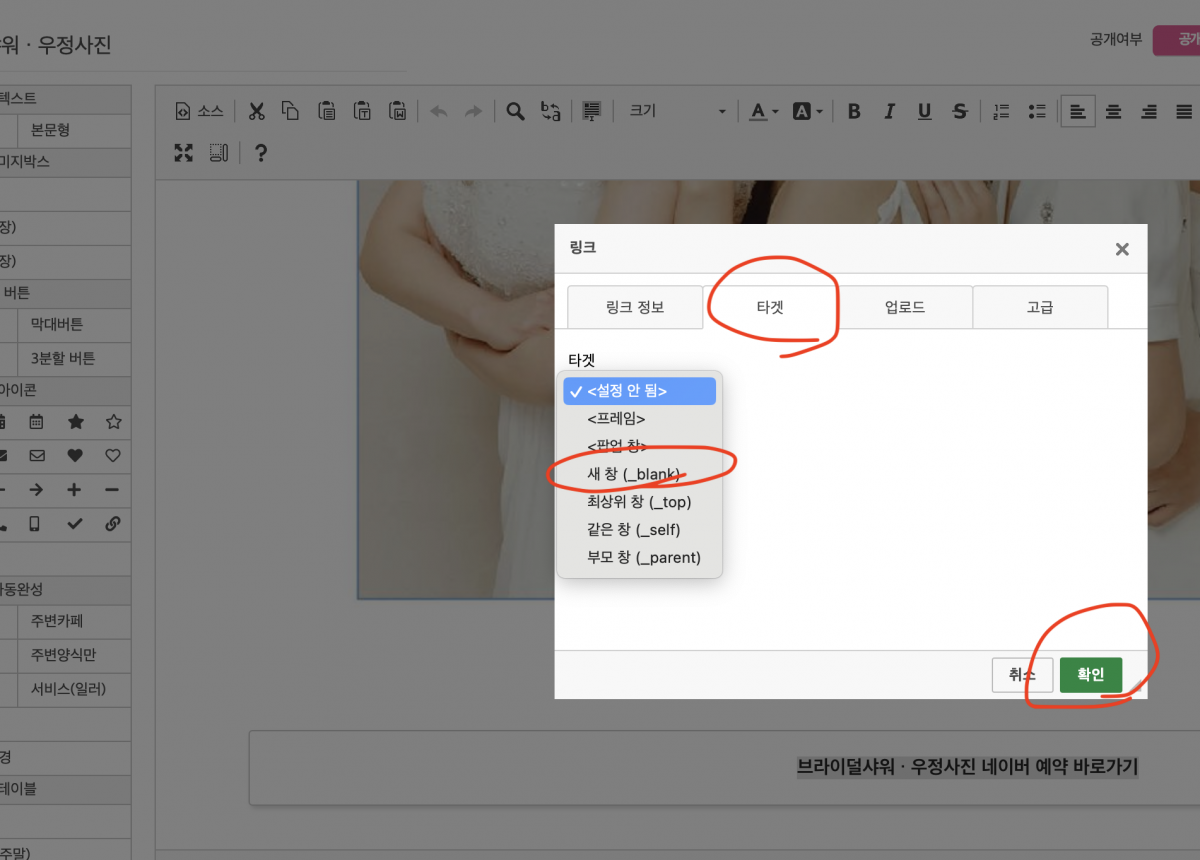Click the magnifier find icon

(515, 111)
